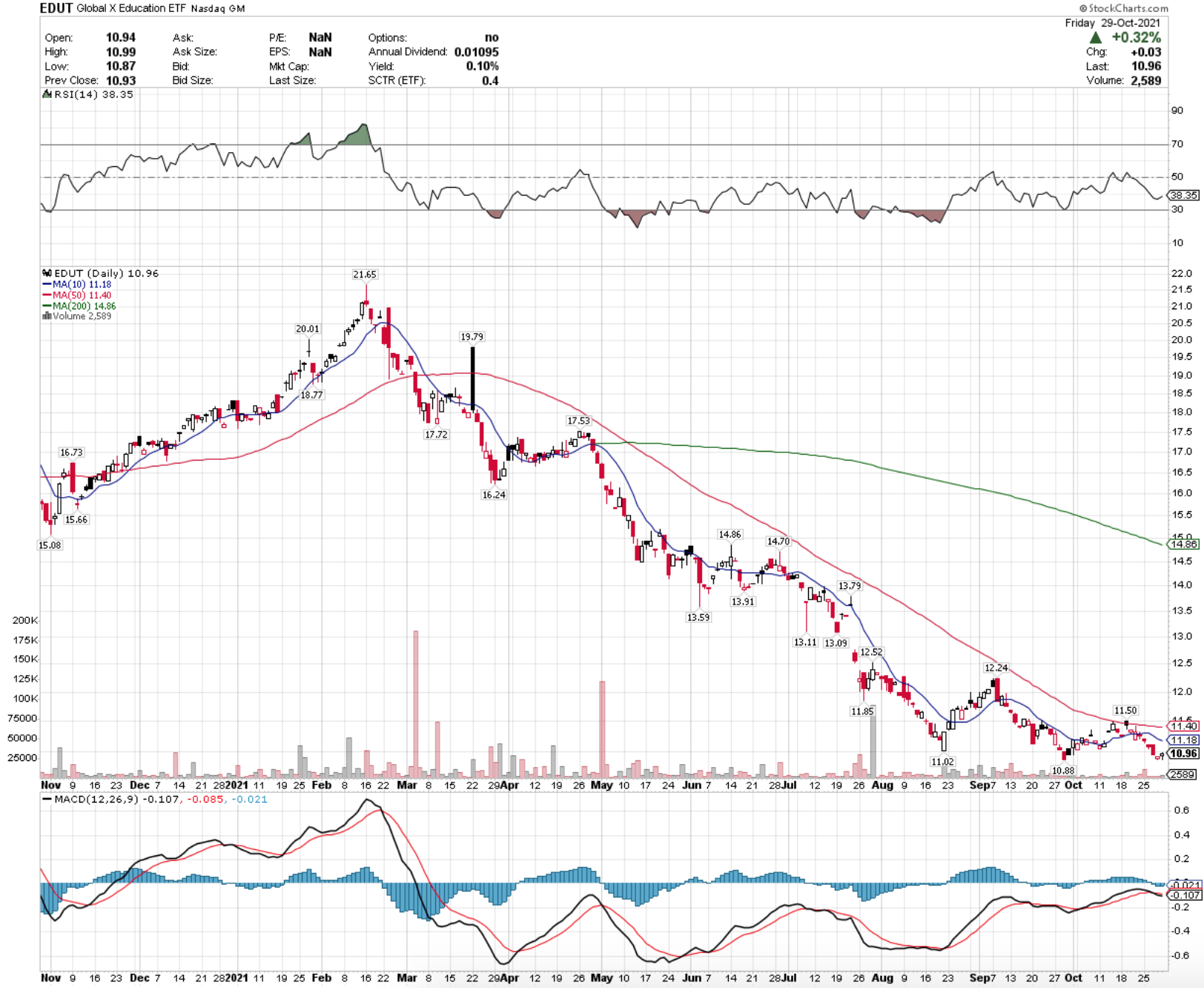Click the 13.11 low label
The height and width of the screenshot is (988, 1204).
point(805,642)
